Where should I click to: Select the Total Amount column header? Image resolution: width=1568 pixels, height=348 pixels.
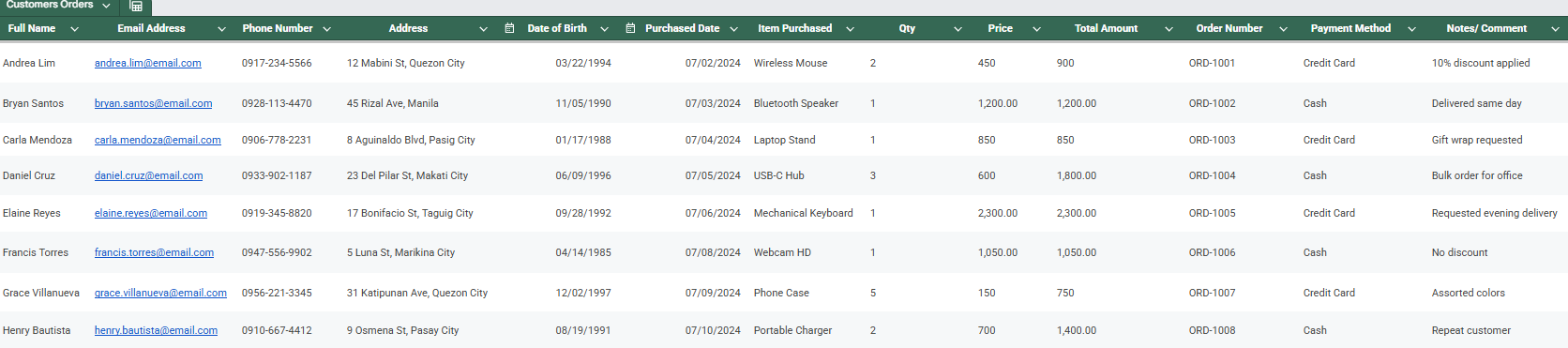click(1106, 28)
